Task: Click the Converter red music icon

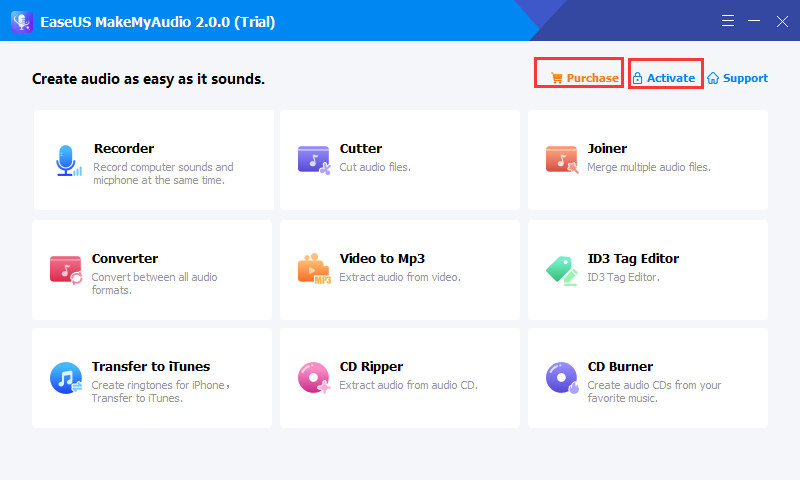Action: coord(66,270)
